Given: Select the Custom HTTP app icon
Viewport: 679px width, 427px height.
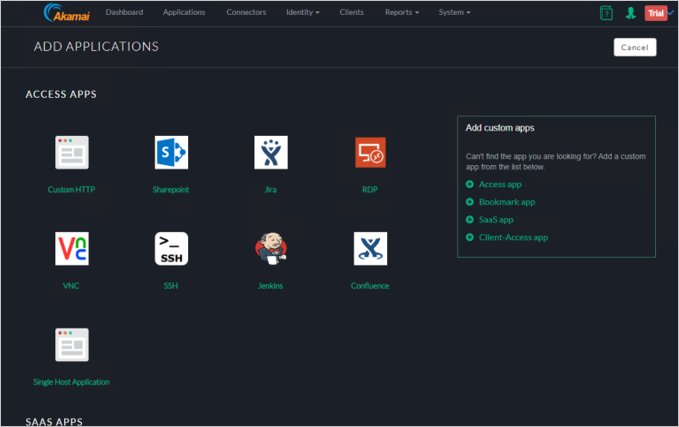Looking at the screenshot, I should [71, 153].
